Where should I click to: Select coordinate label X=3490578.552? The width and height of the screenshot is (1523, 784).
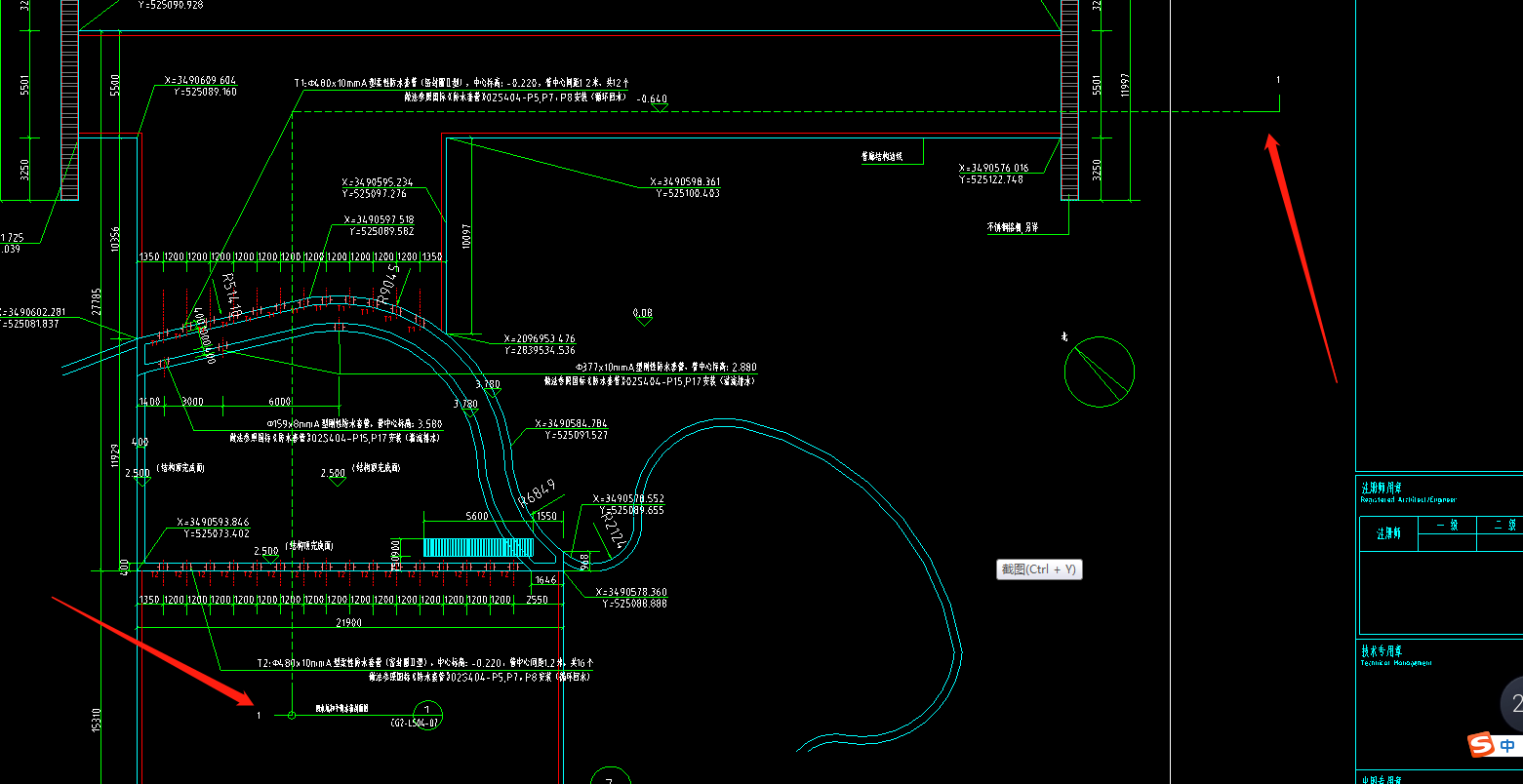pos(628,499)
